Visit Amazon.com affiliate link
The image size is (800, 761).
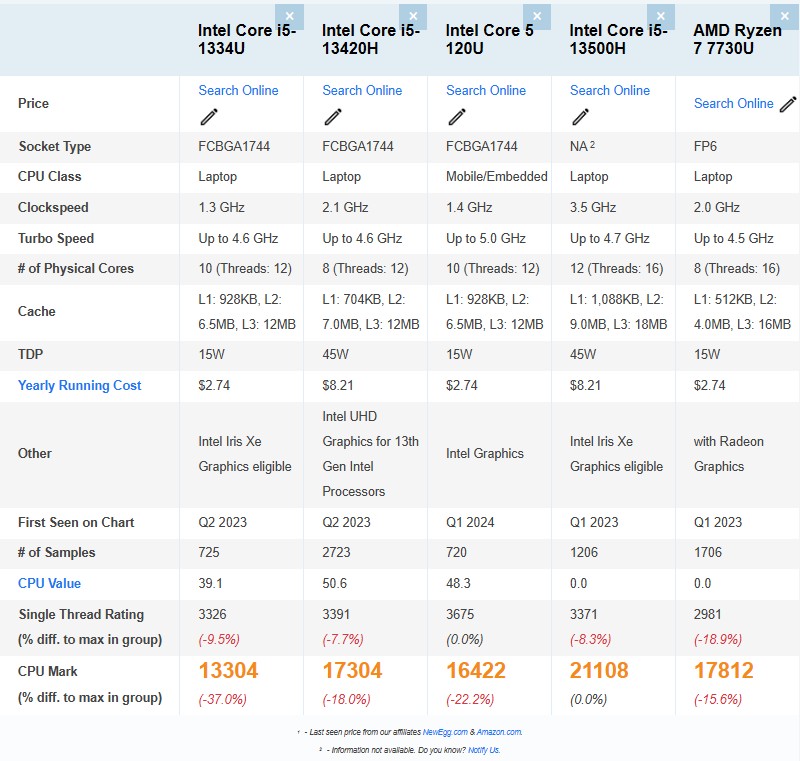[498, 732]
